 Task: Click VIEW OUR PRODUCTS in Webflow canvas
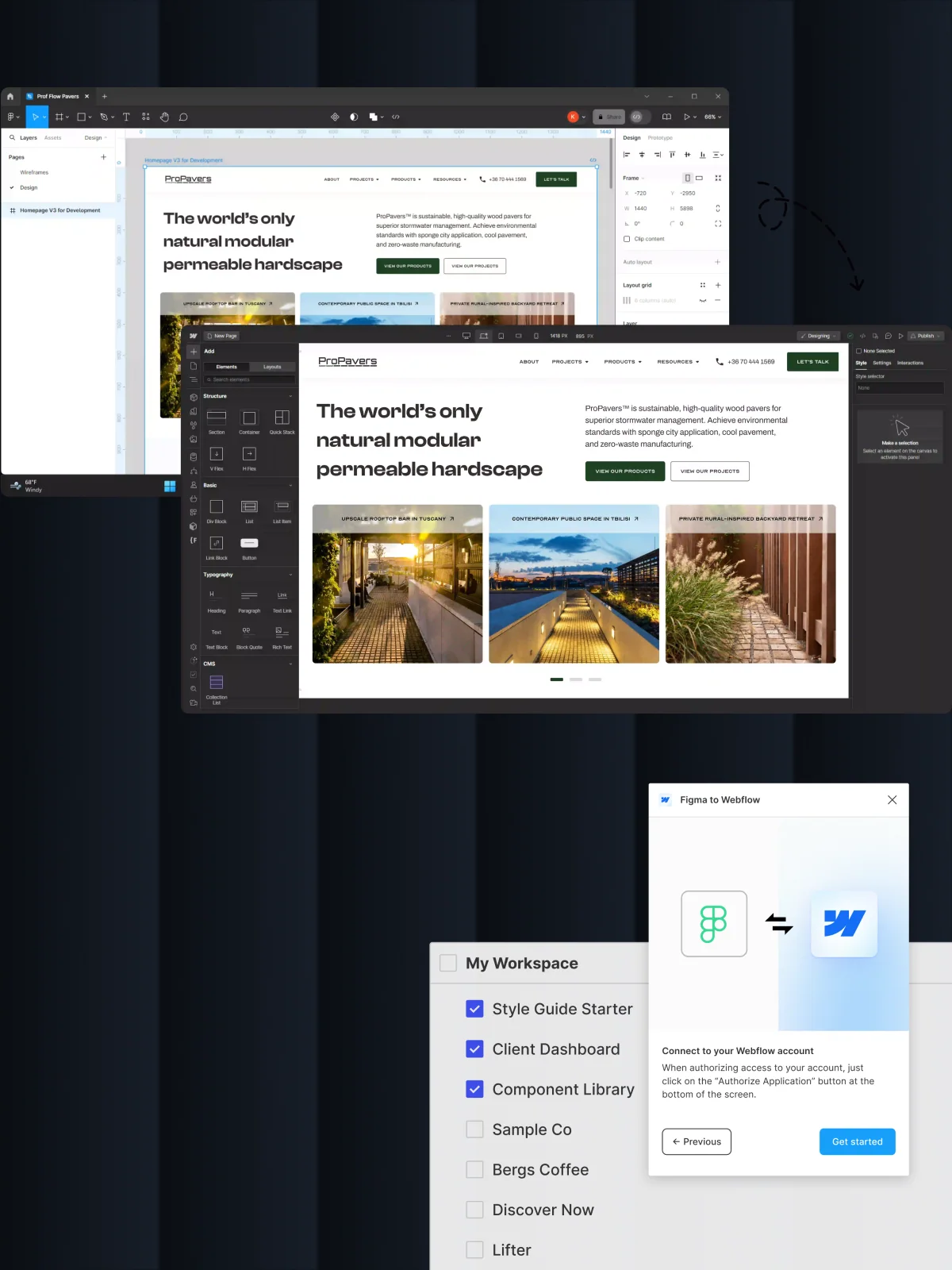click(x=625, y=471)
